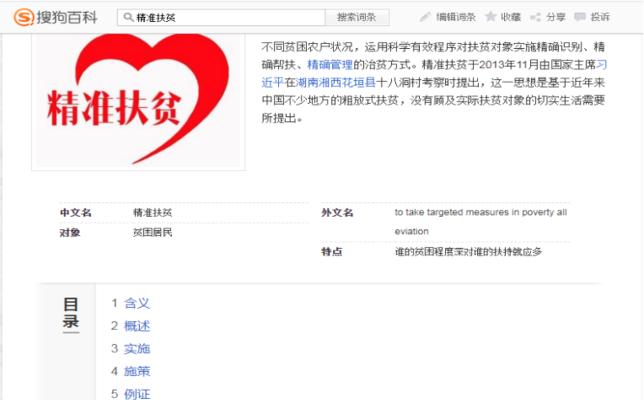Viewport: 644px width, 400px height.
Task: Click the pencil edit entry icon
Action: (x=425, y=17)
